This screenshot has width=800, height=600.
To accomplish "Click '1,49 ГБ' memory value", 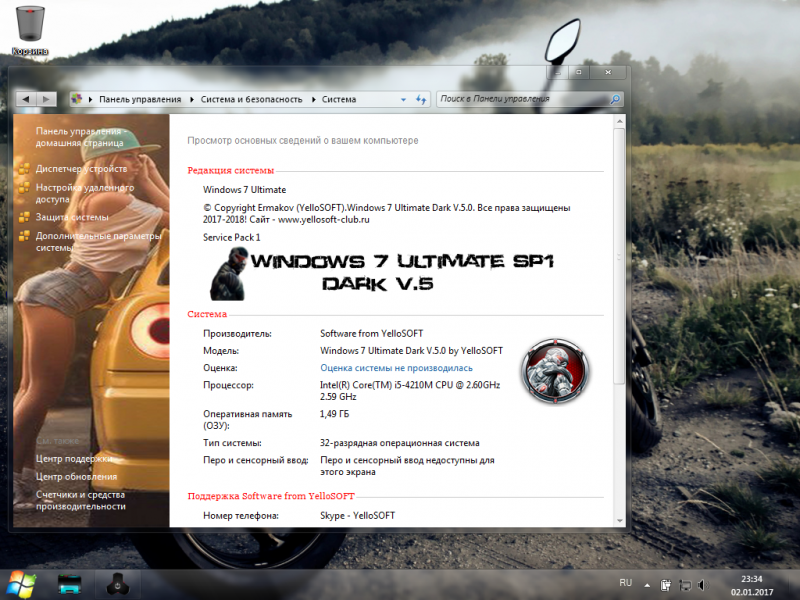I will point(335,414).
